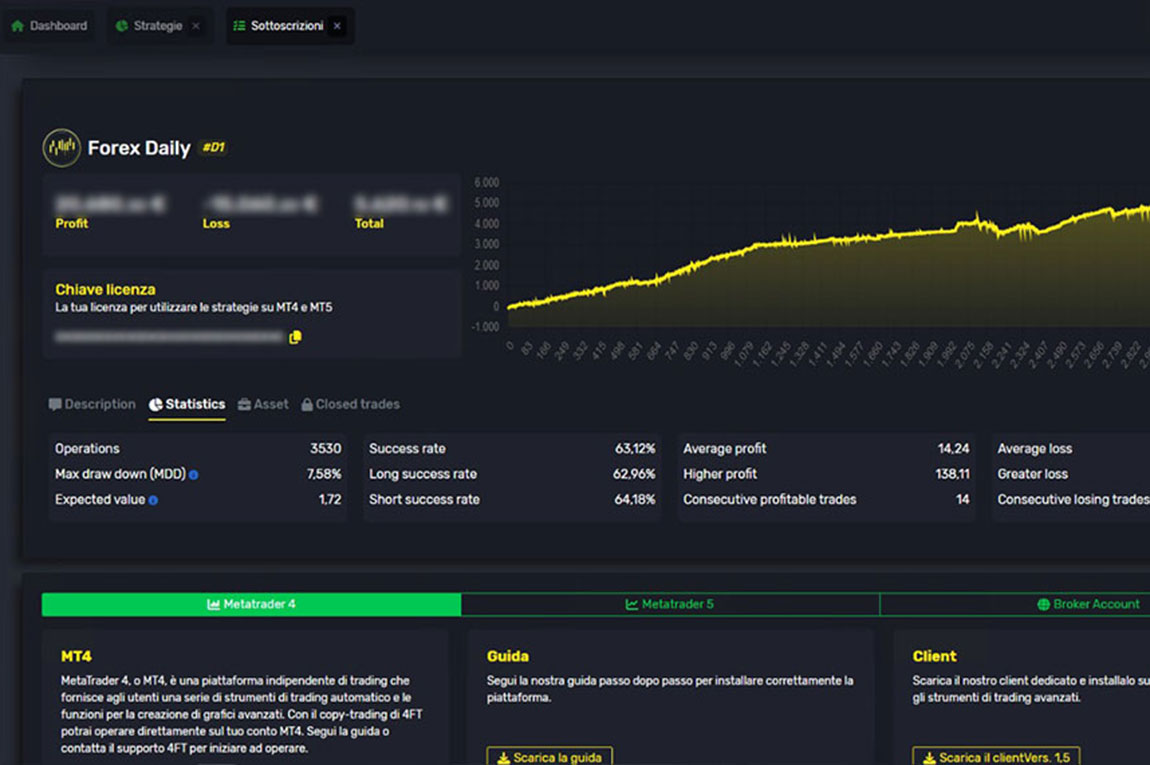Switch to the Asset section tab
Viewport: 1150px width, 765px height.
coord(263,405)
